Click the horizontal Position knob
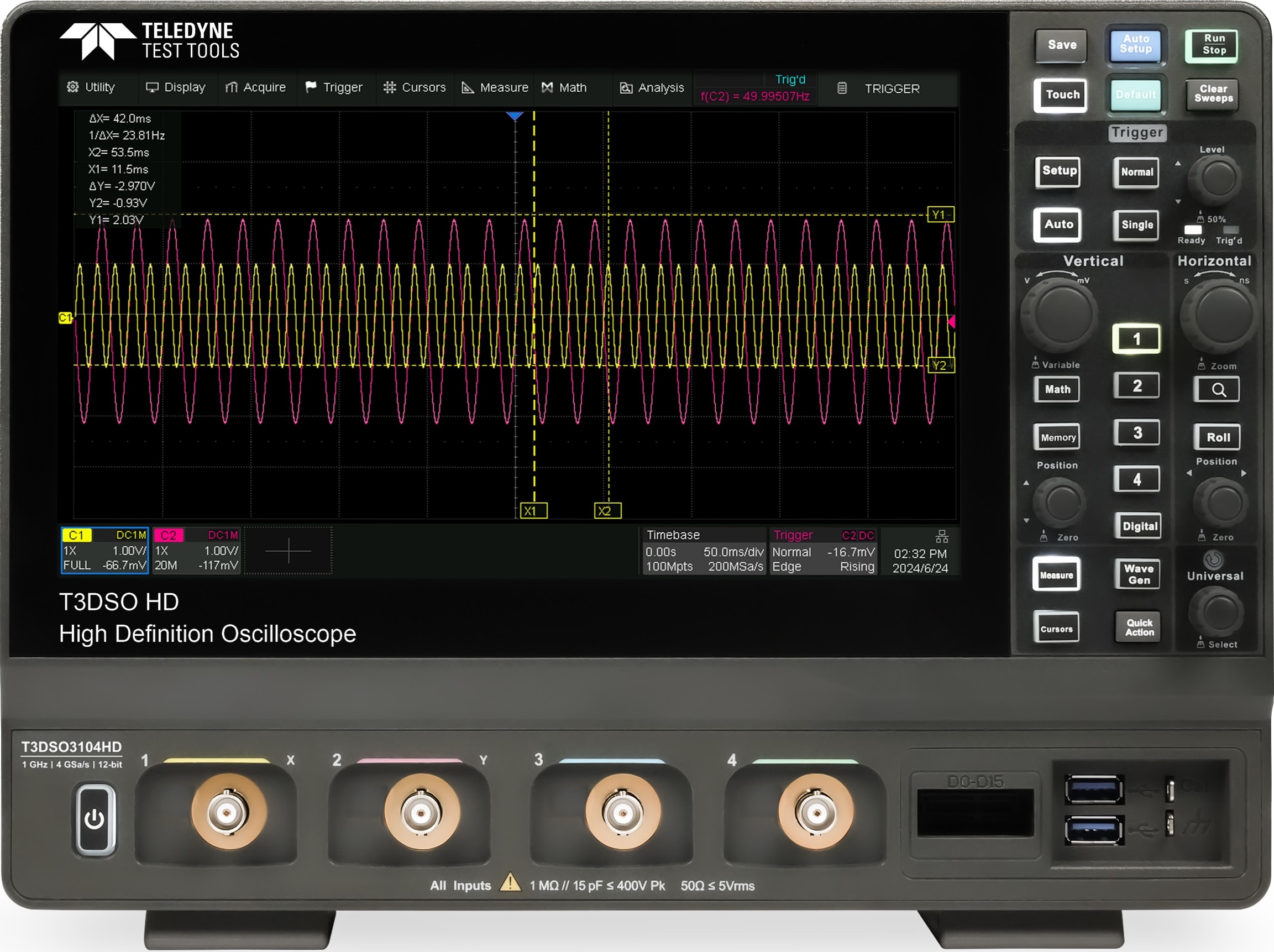Image resolution: width=1274 pixels, height=952 pixels. pyautogui.click(x=1220, y=503)
